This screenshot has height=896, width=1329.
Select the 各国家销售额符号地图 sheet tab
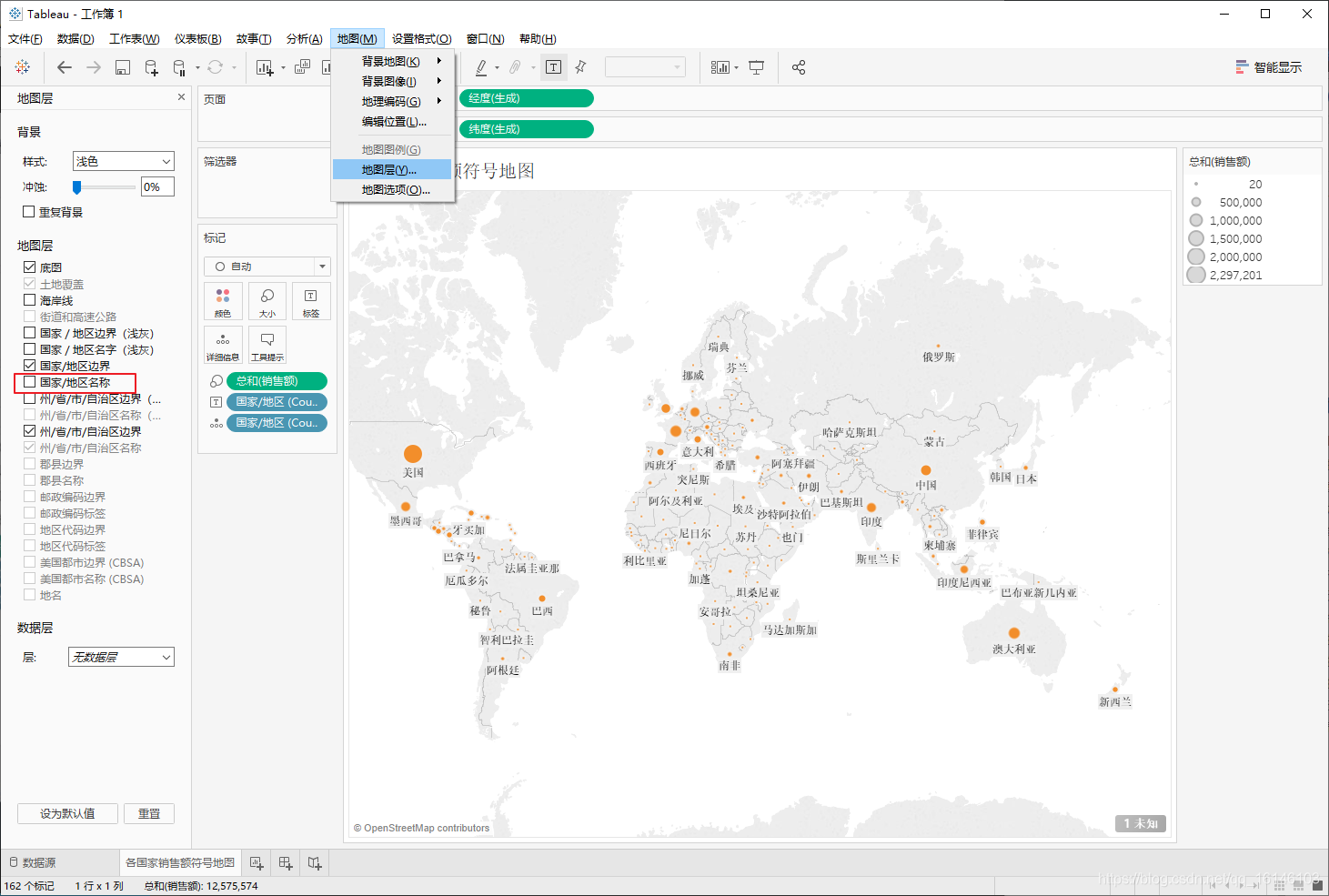point(180,862)
